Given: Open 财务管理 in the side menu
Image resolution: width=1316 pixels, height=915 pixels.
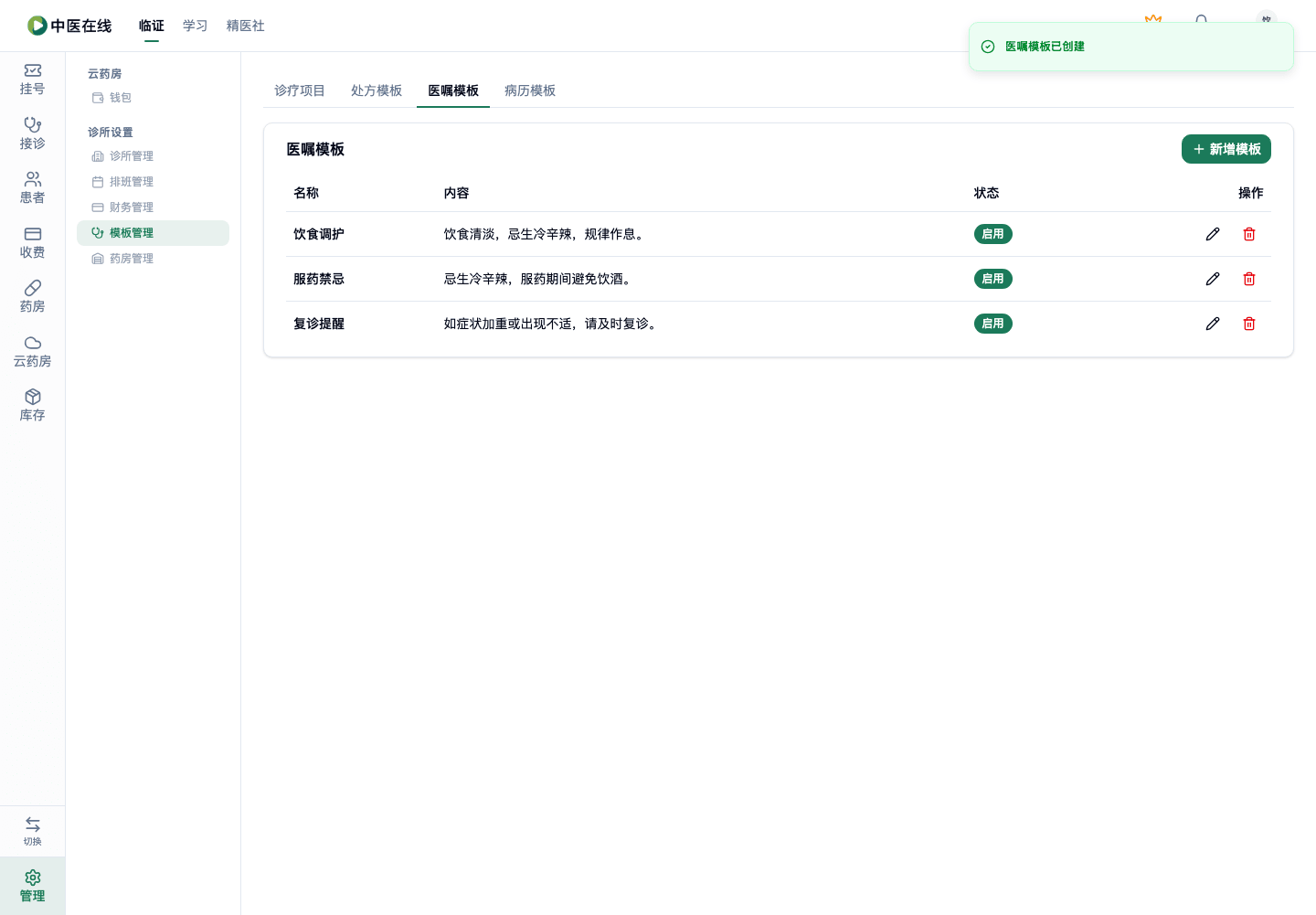Looking at the screenshot, I should (x=153, y=207).
